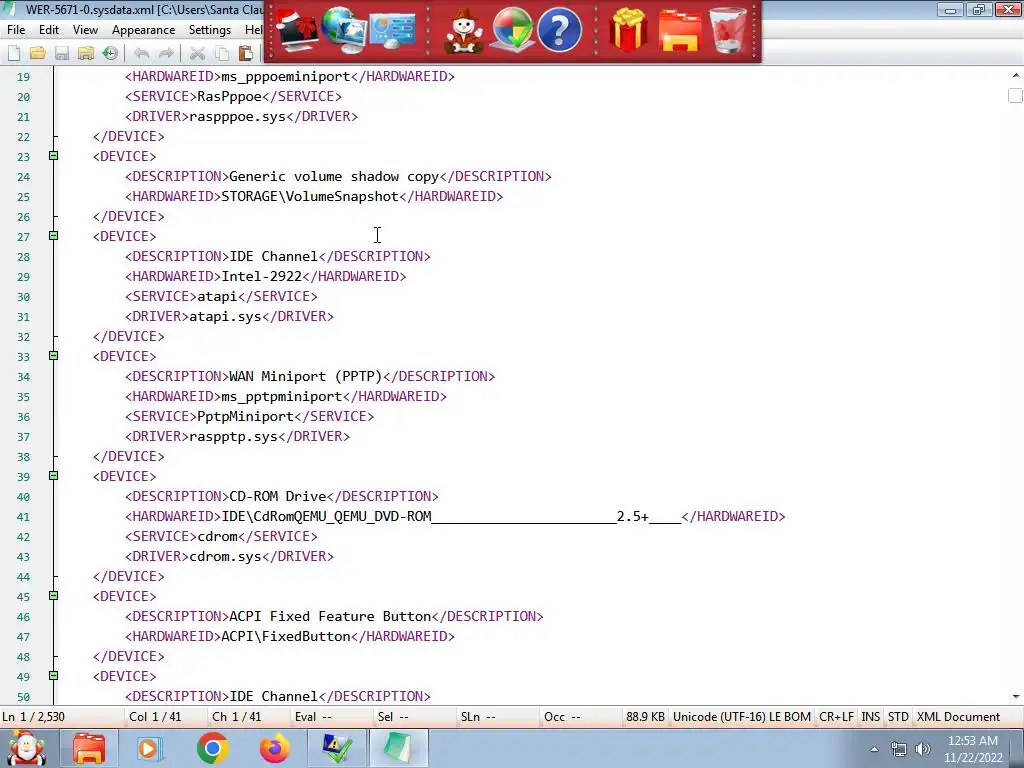Click the 88.9 KB file size field
Screen dimensions: 1024x768
645,716
